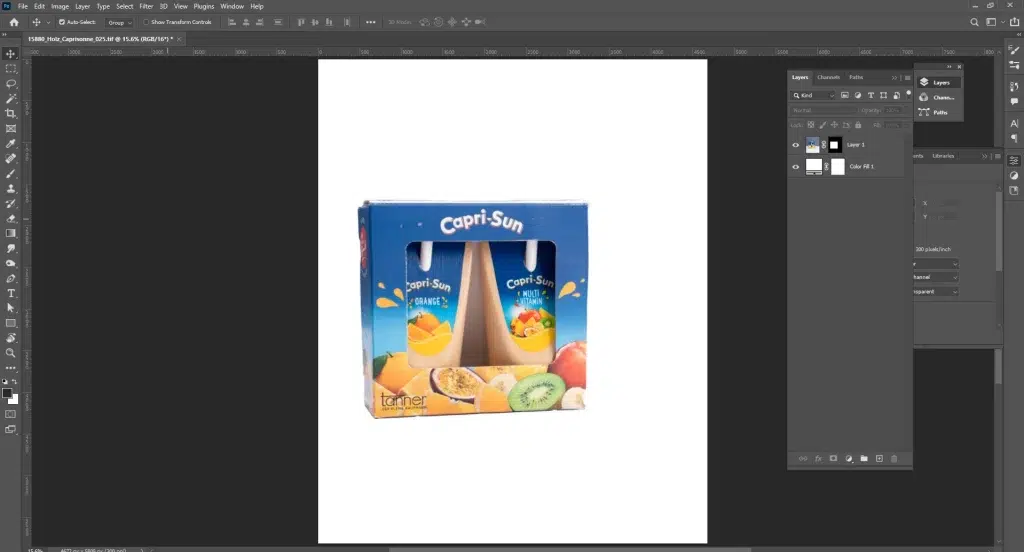Toggle the Auto-Select checkbox
Screen dimensions: 1024x552
(62, 22)
